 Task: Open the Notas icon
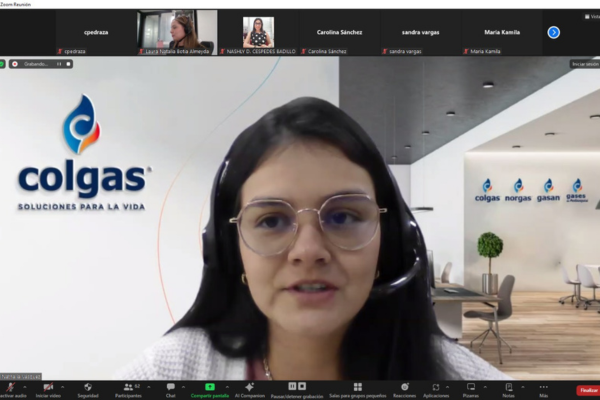tap(509, 387)
